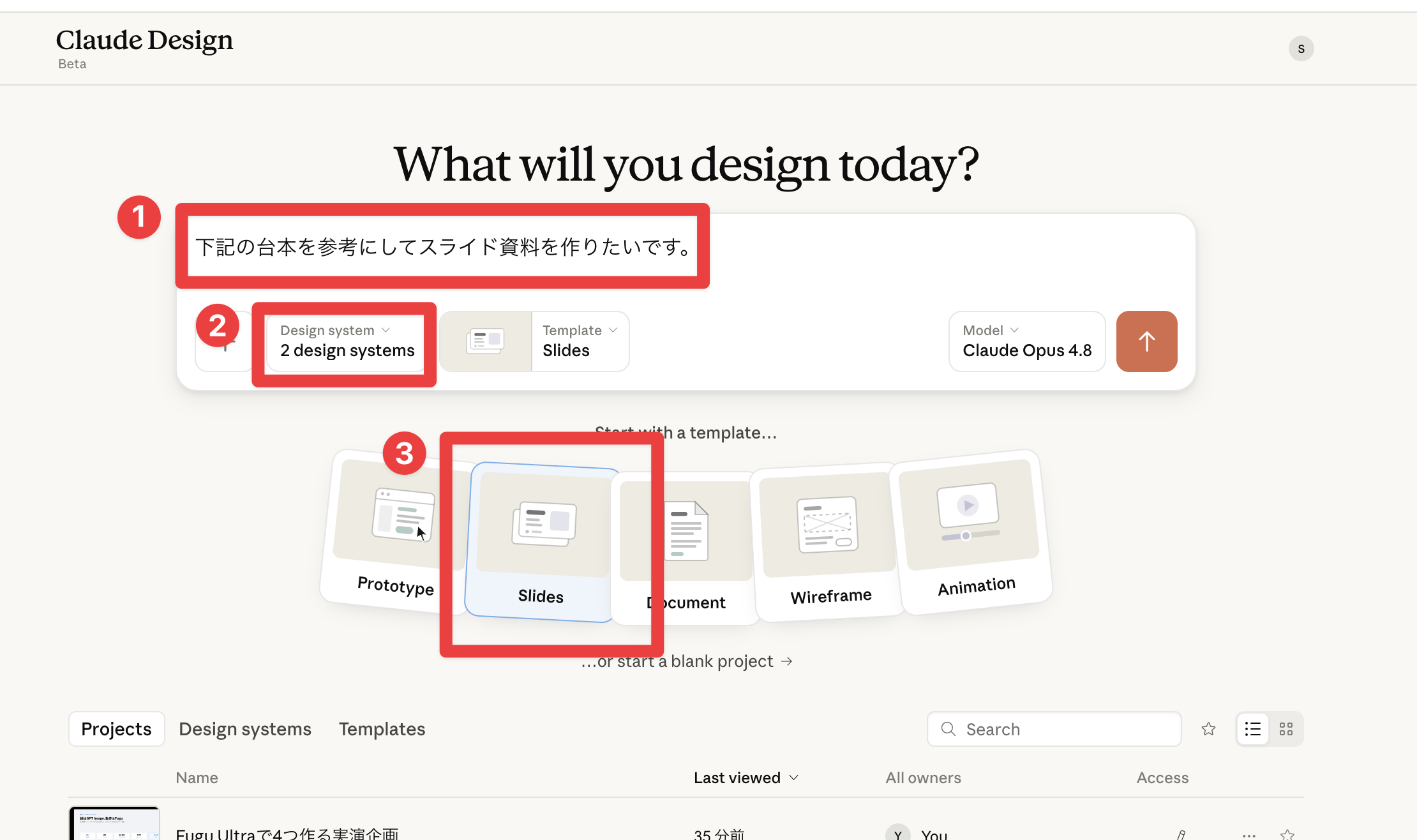Open the more options menu on Fugu row
Image resolution: width=1417 pixels, height=840 pixels.
pos(1249,835)
